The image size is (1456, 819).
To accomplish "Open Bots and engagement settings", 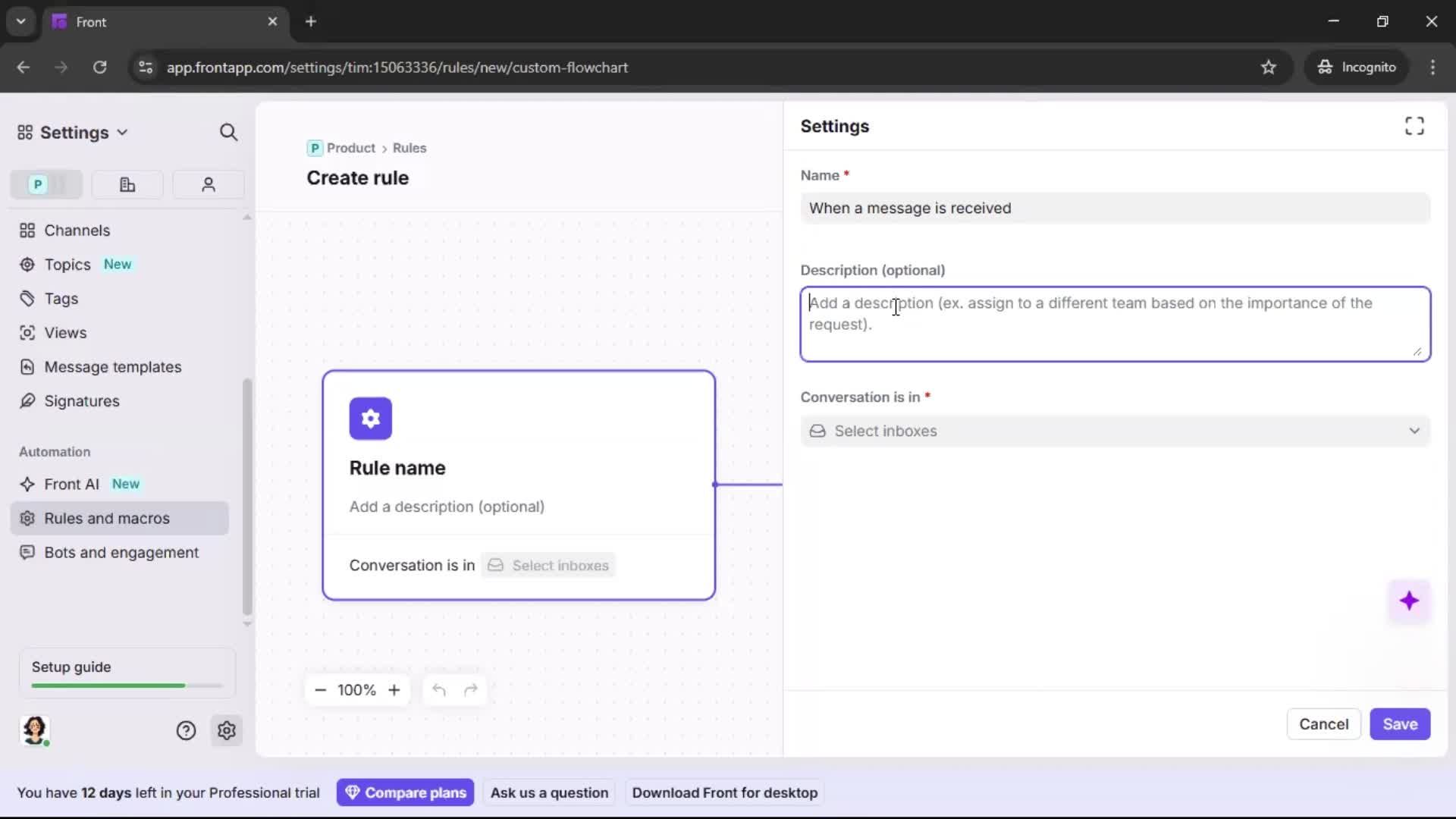I will click(119, 553).
